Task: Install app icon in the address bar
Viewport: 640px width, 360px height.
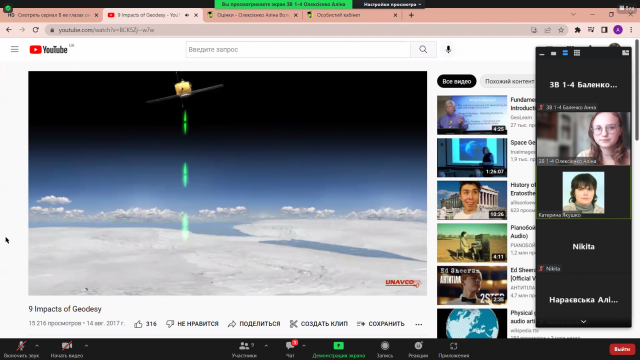Action: 534,30
